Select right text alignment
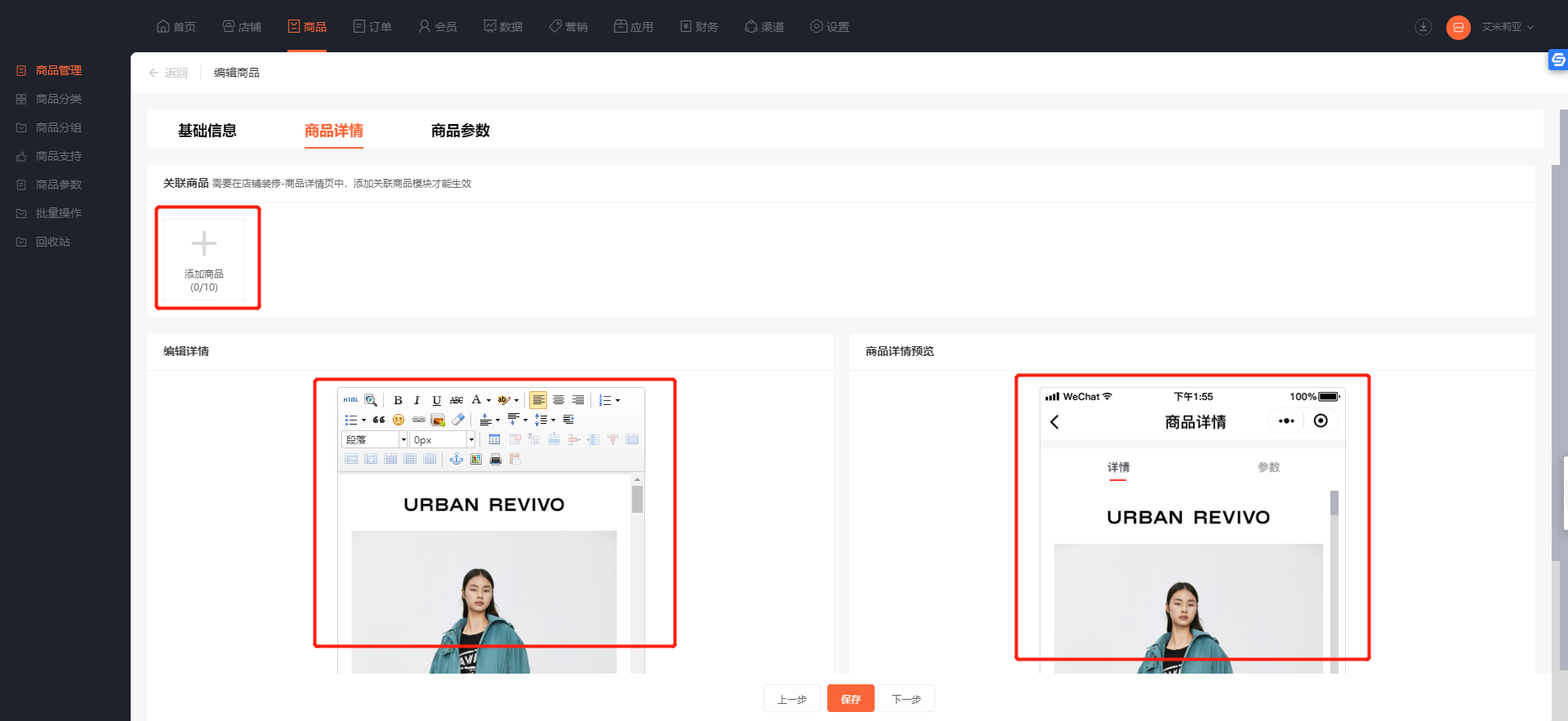Image resolution: width=1568 pixels, height=721 pixels. tap(578, 400)
